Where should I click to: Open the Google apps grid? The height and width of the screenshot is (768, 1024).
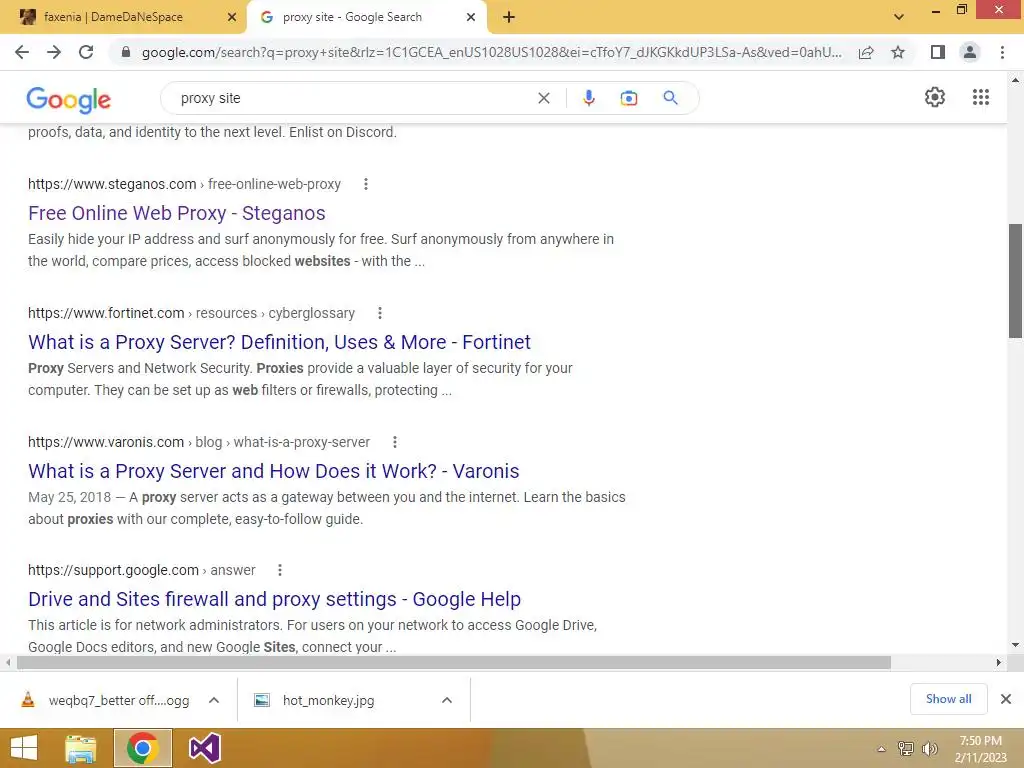click(x=980, y=97)
